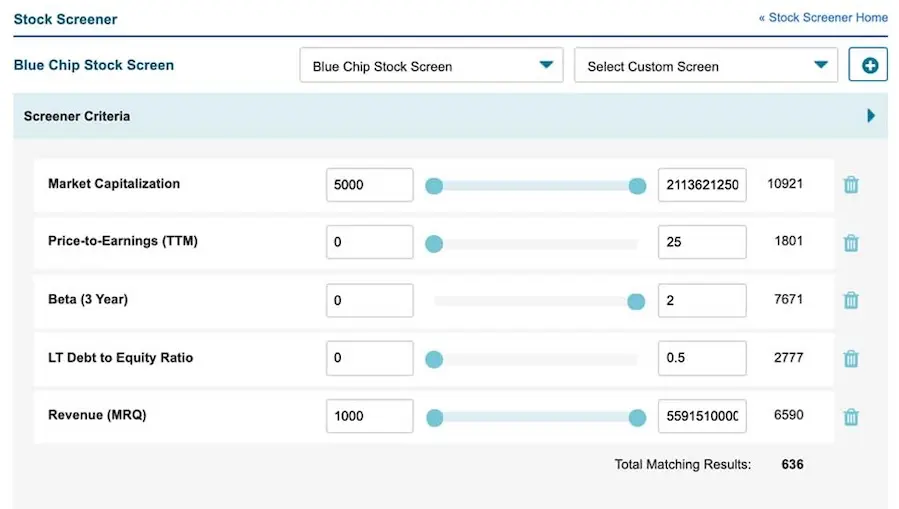The image size is (899, 509).
Task: Click the Price-to-Earnings slider's left handle
Action: 434,243
